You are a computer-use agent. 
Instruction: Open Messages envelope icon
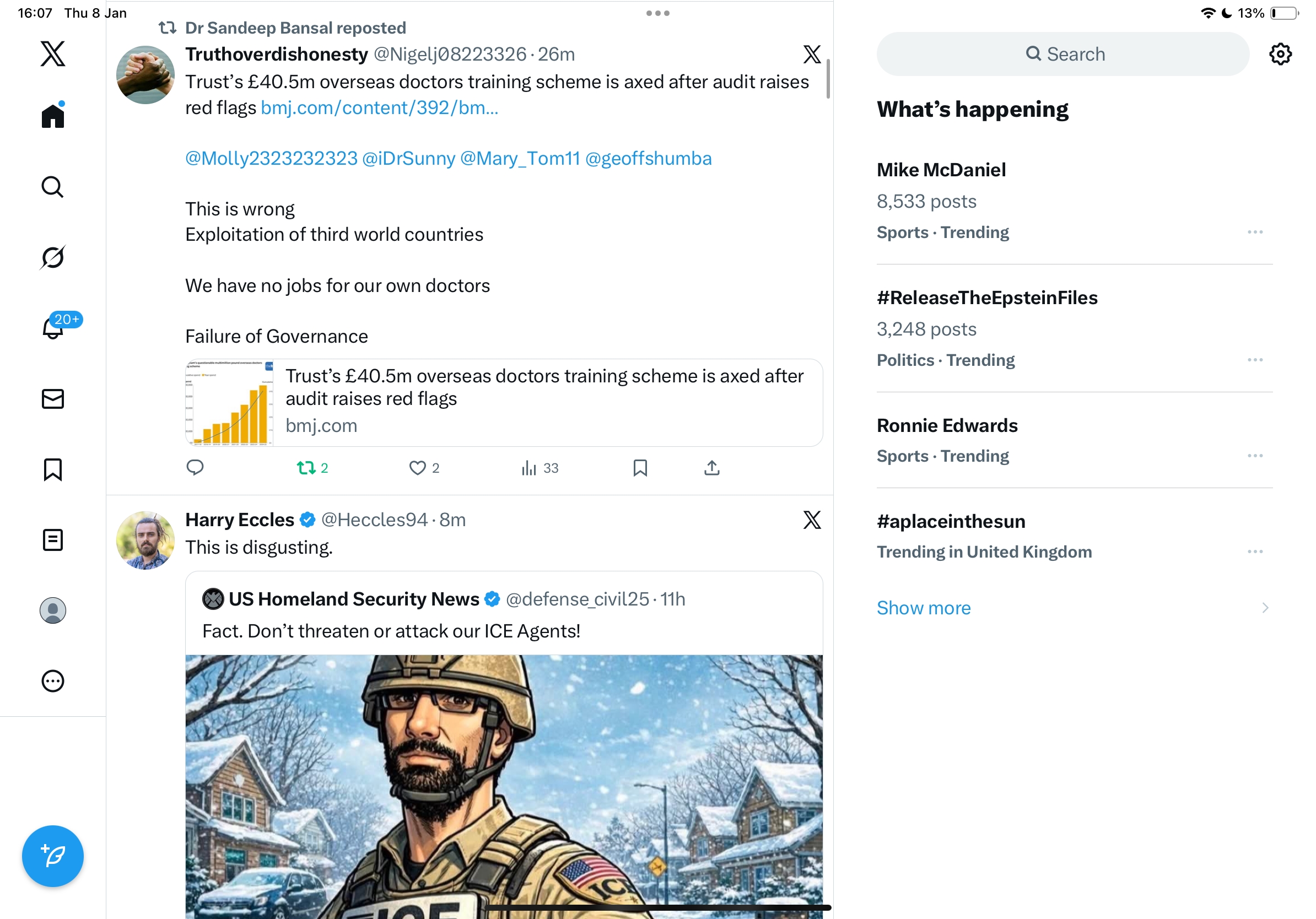(x=53, y=399)
